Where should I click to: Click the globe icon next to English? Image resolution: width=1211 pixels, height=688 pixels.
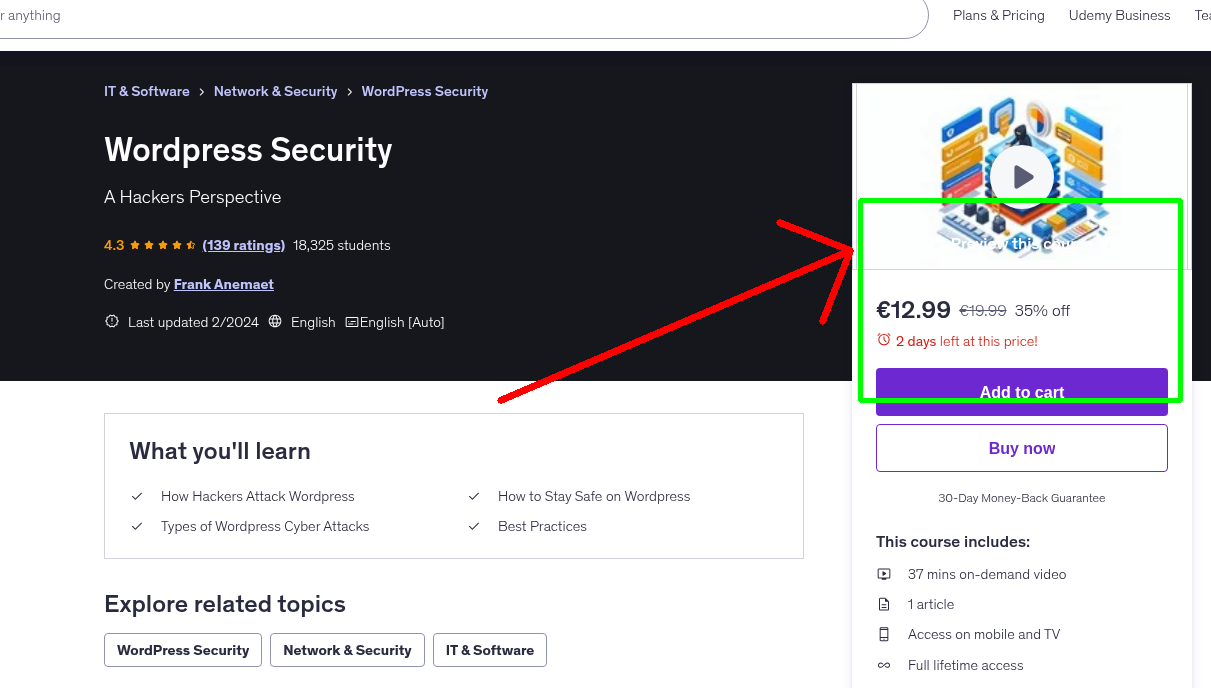pyautogui.click(x=273, y=322)
